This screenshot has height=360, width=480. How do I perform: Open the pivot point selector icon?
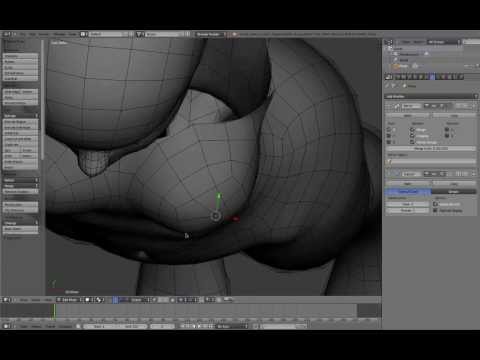[x=99, y=300]
